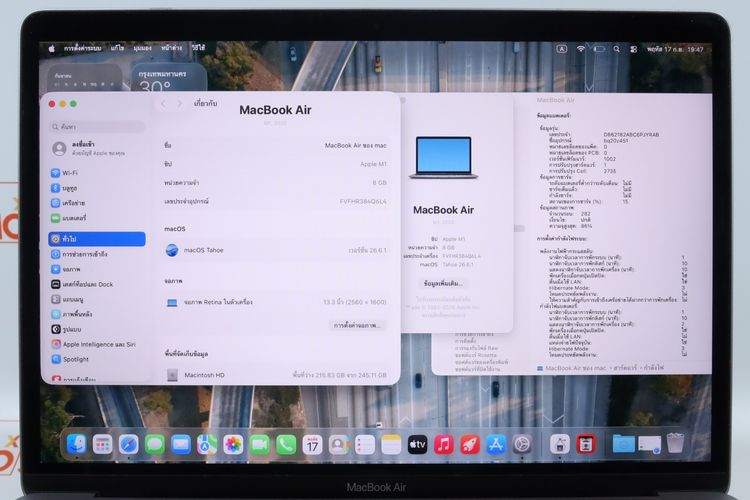Open Finder from the Dock
750x500 pixels.
click(x=77, y=445)
